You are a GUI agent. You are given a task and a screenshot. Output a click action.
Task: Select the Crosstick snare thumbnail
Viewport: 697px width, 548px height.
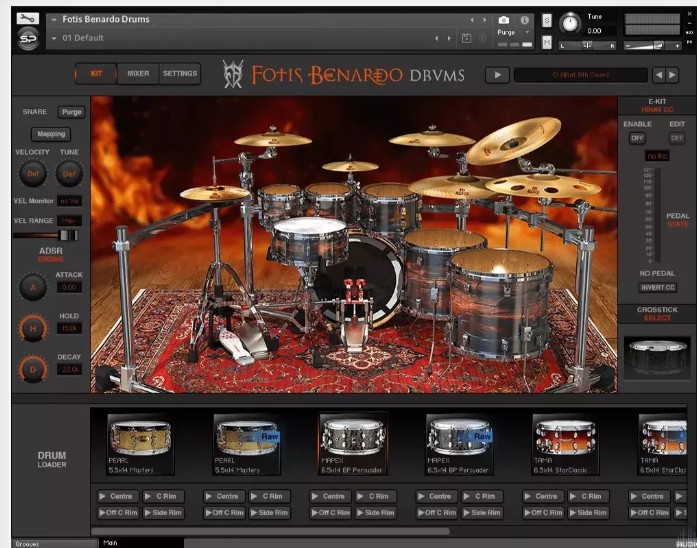[657, 358]
